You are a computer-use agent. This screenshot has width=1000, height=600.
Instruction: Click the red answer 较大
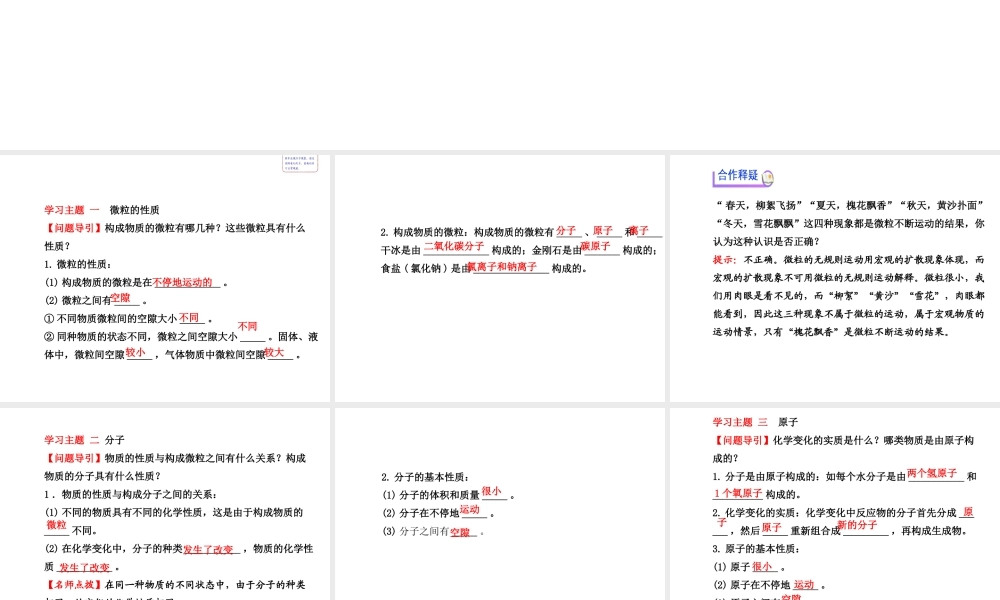(x=274, y=352)
